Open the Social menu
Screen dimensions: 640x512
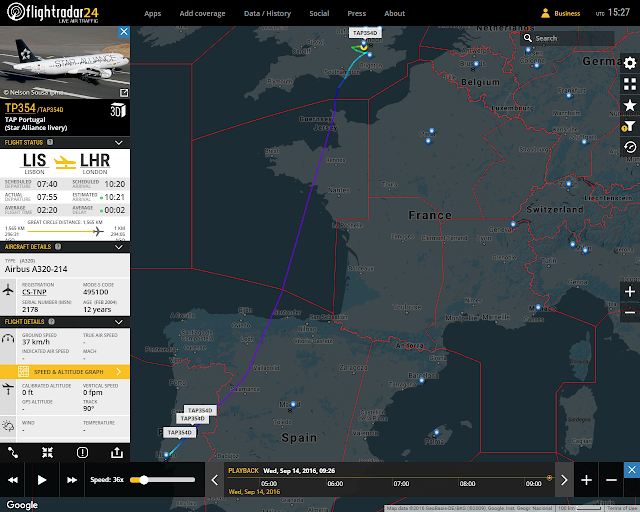click(x=319, y=13)
